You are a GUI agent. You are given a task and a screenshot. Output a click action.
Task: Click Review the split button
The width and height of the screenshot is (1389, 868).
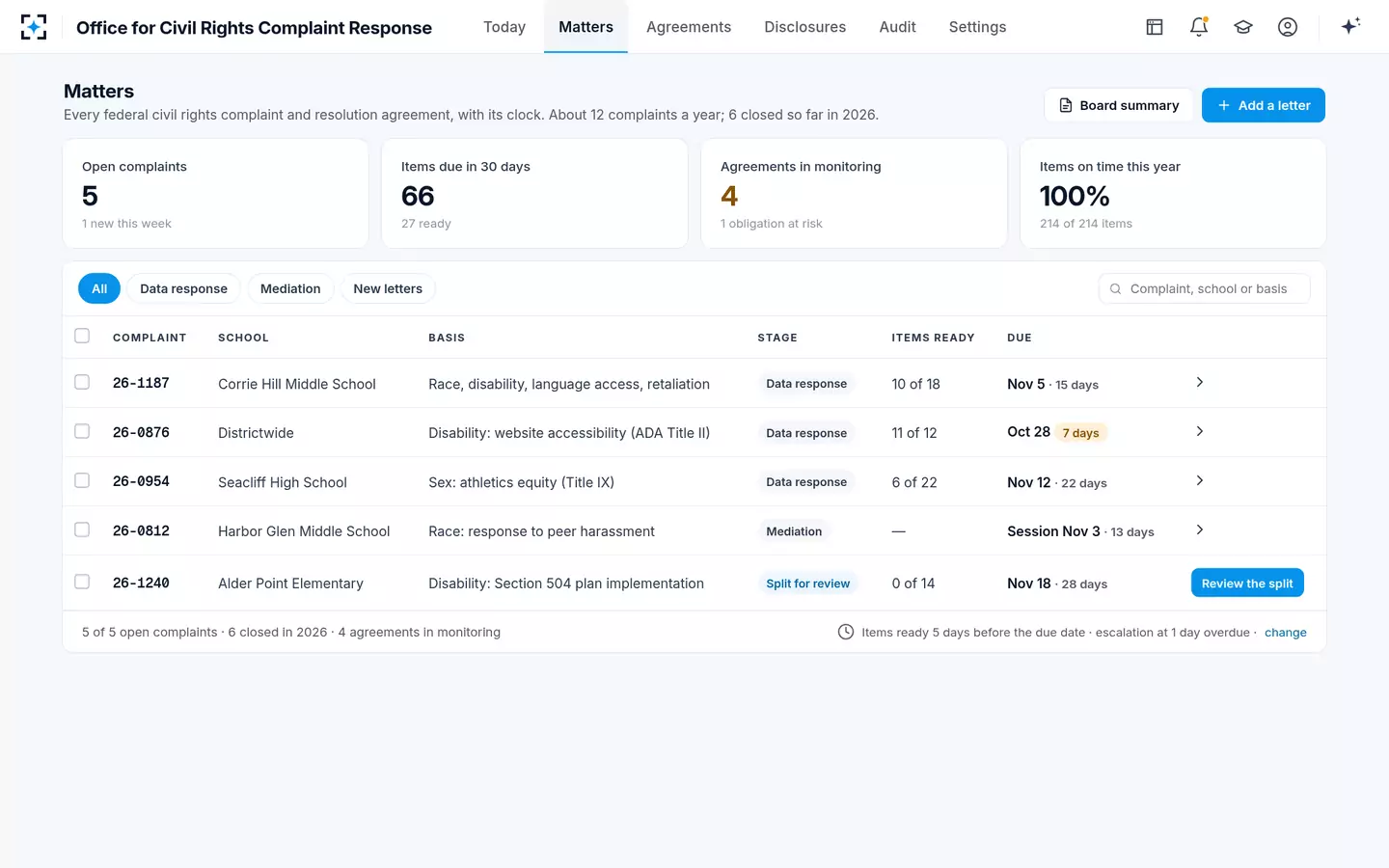(1247, 583)
